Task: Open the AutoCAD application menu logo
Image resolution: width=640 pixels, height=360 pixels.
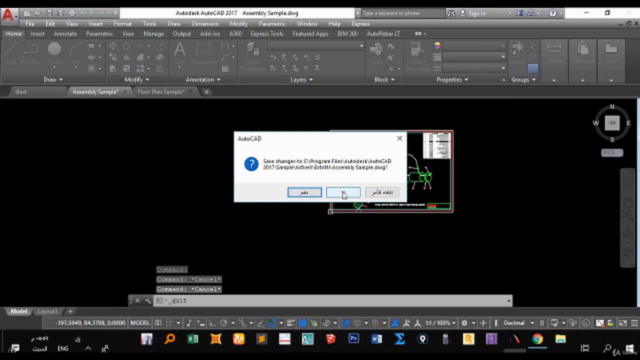Action: coord(8,15)
